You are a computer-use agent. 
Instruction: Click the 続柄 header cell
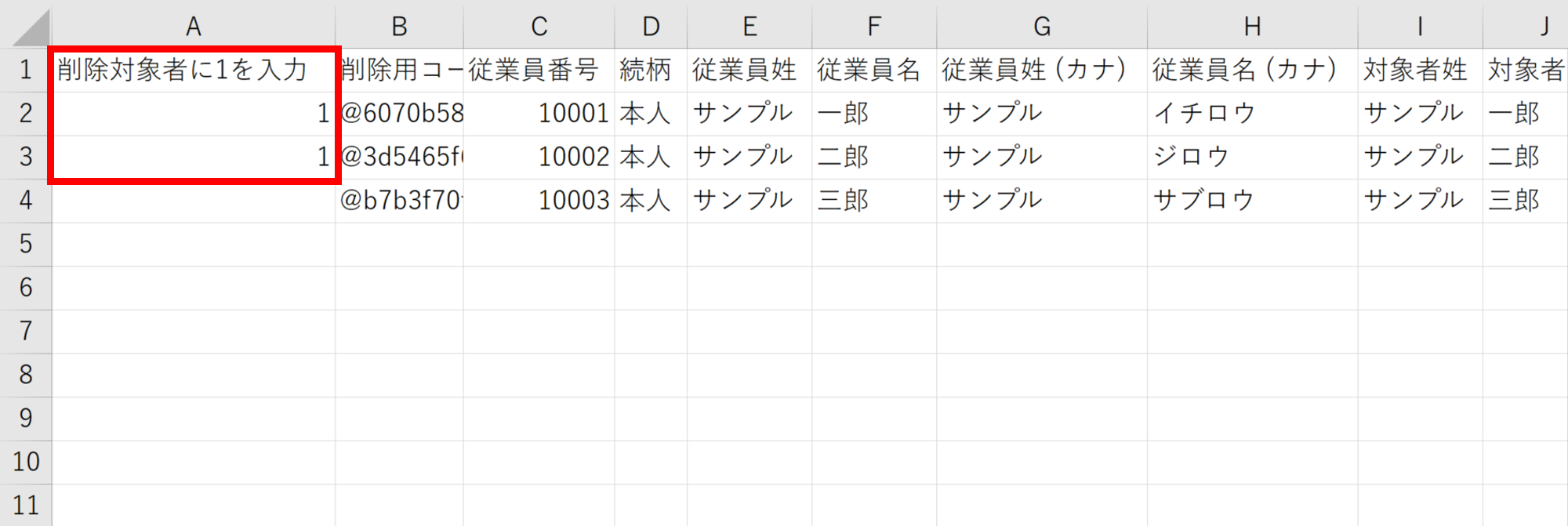coord(650,70)
